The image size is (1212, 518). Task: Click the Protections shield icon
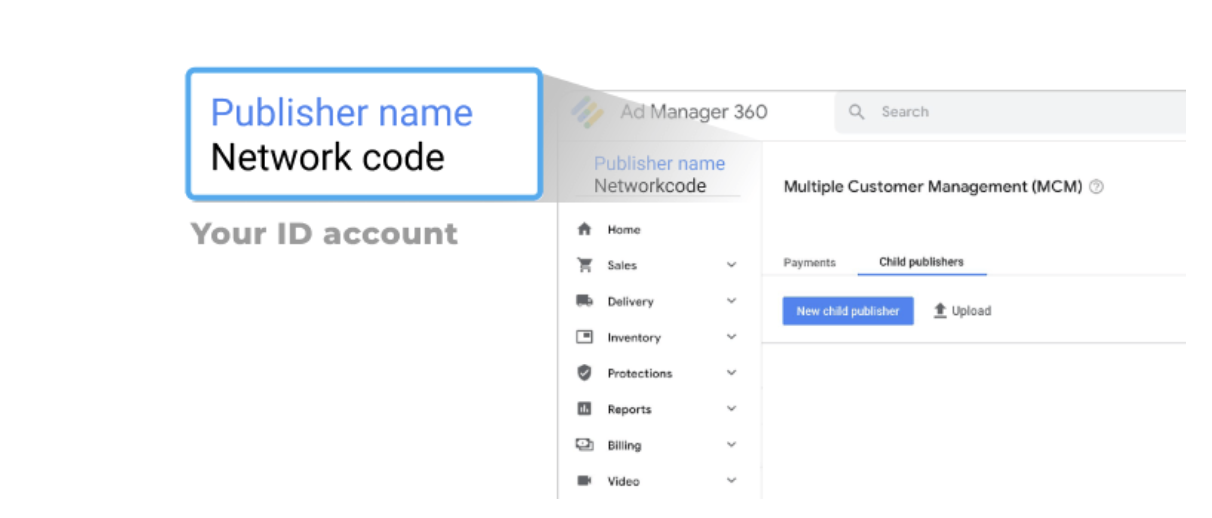585,373
